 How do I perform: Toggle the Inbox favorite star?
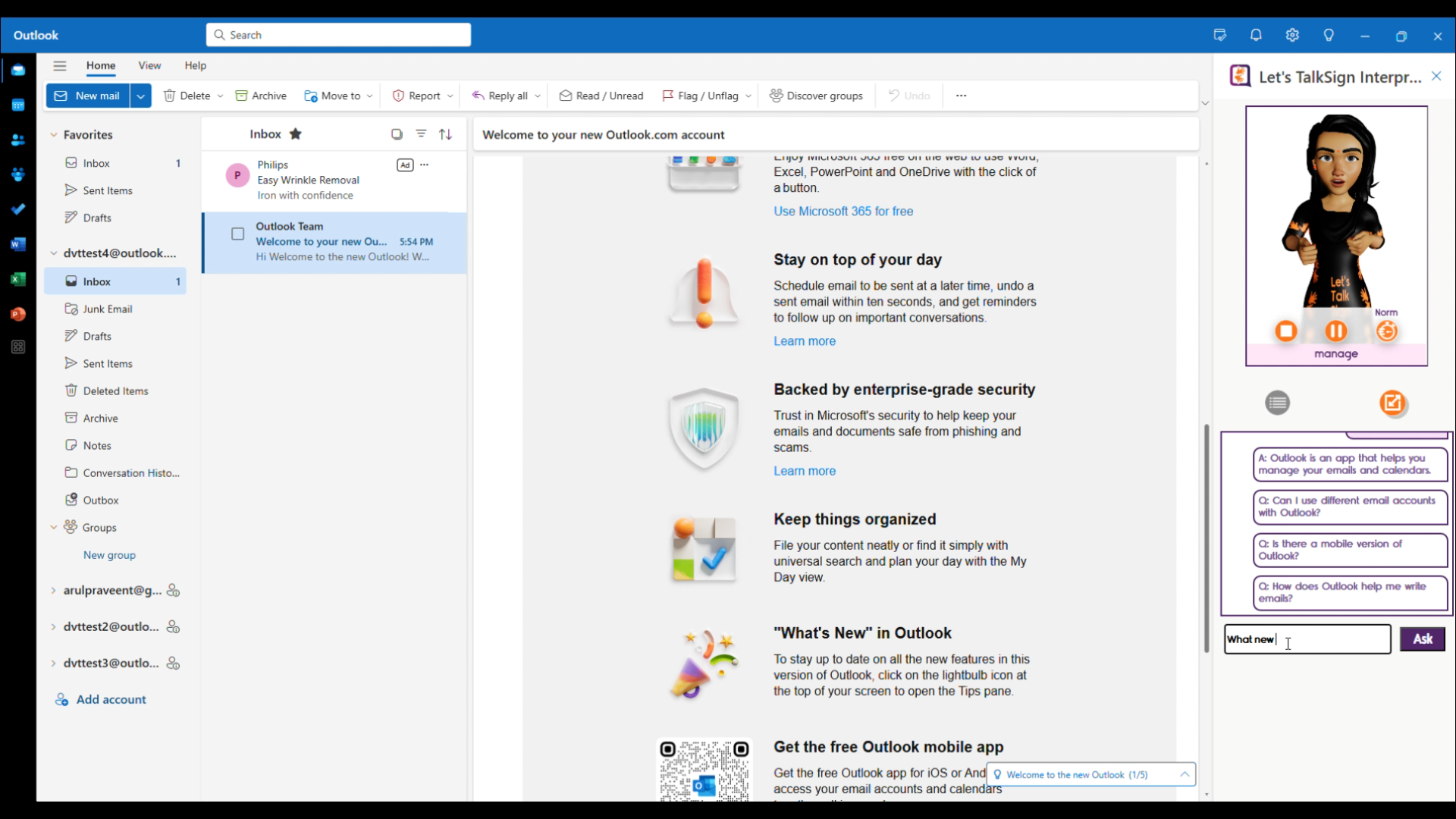tap(296, 134)
